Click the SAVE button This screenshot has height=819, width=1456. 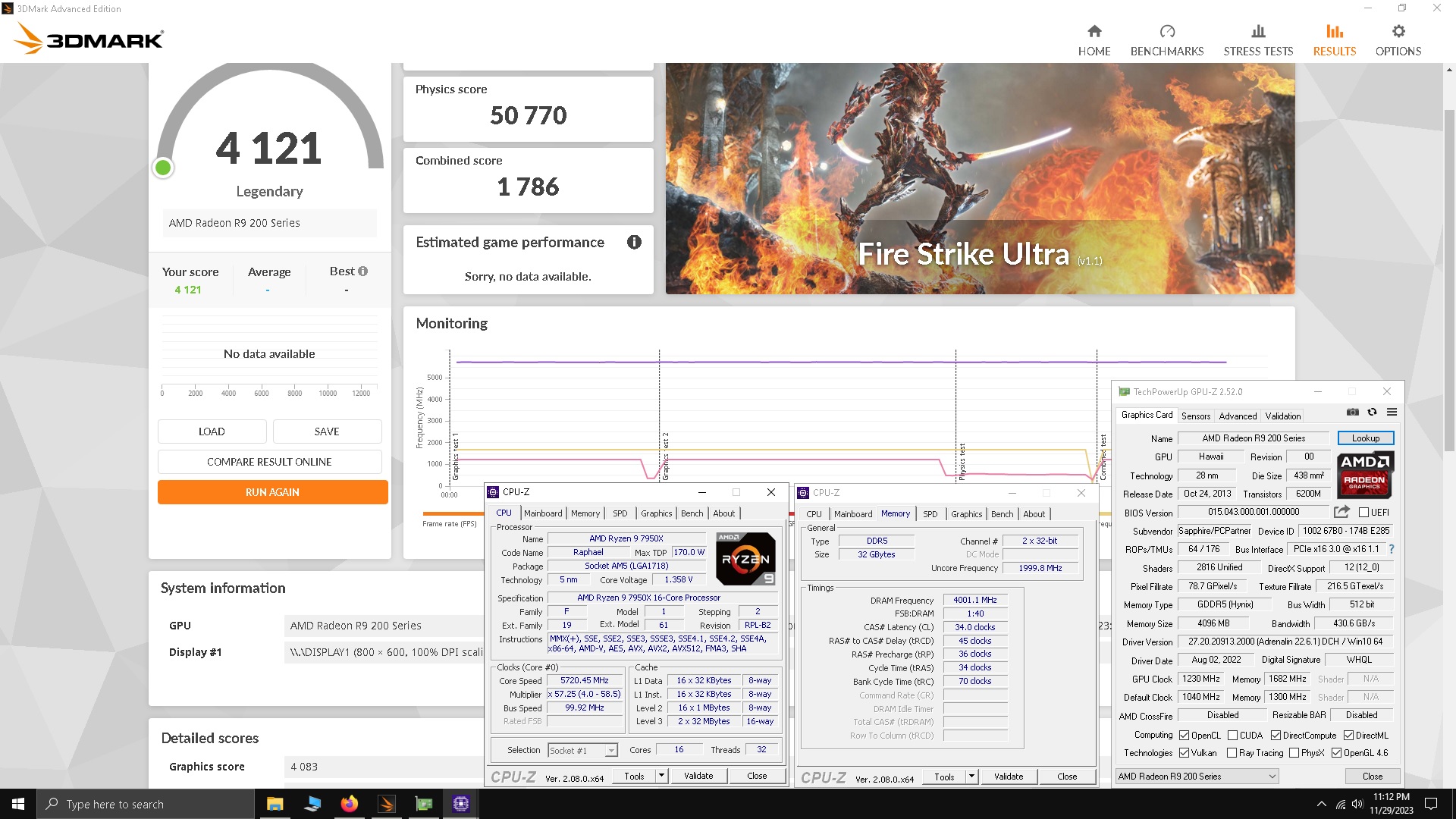(327, 431)
